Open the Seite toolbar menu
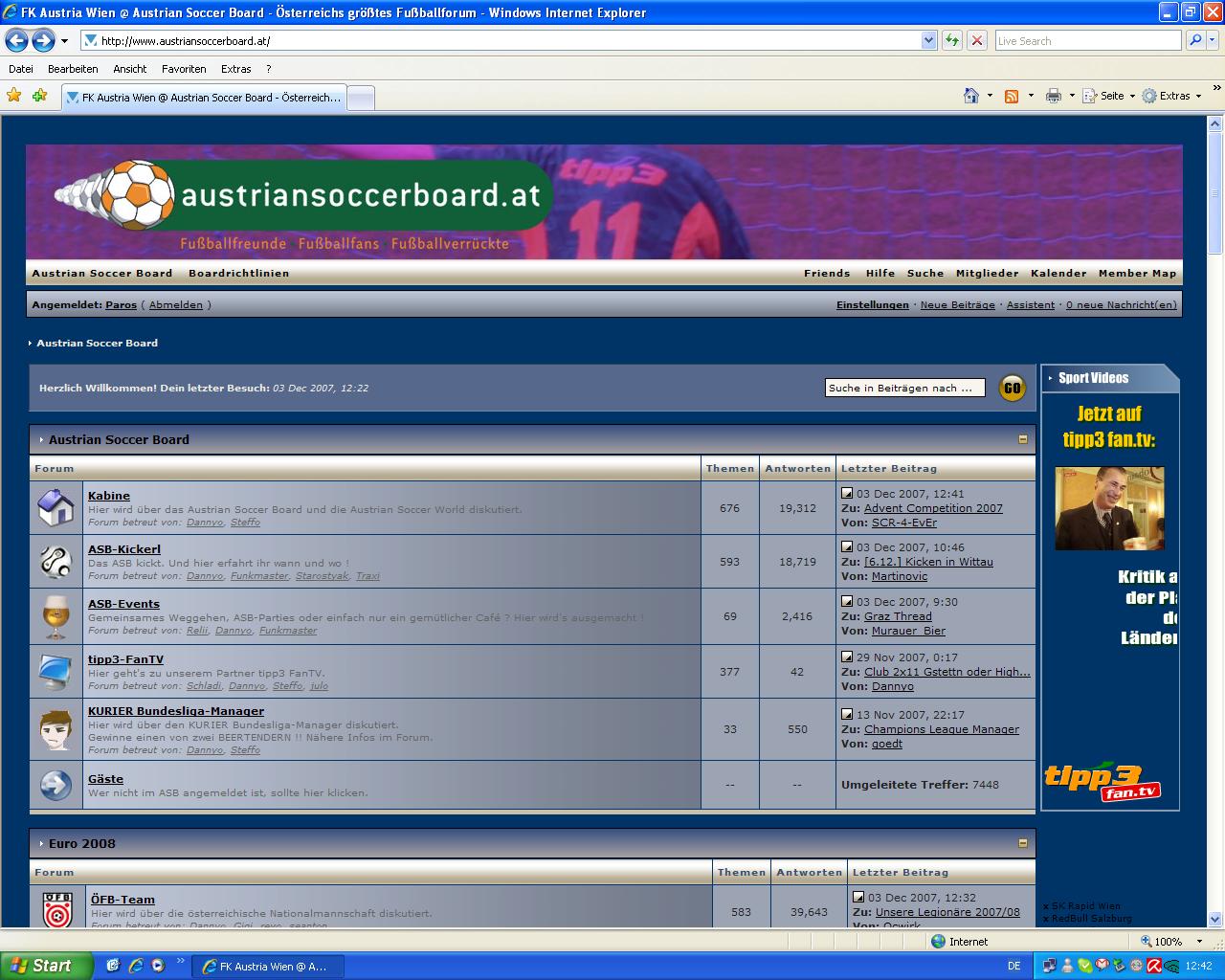This screenshot has width=1225, height=980. click(1108, 96)
